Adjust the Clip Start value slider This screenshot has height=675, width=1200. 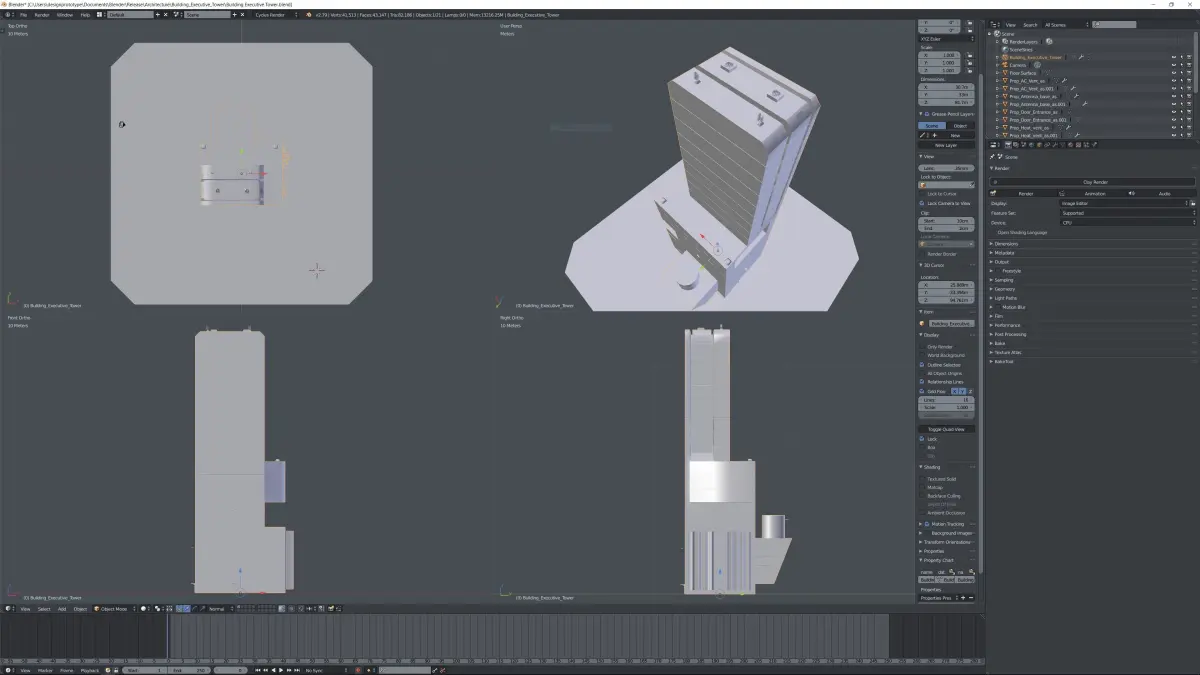pos(946,220)
